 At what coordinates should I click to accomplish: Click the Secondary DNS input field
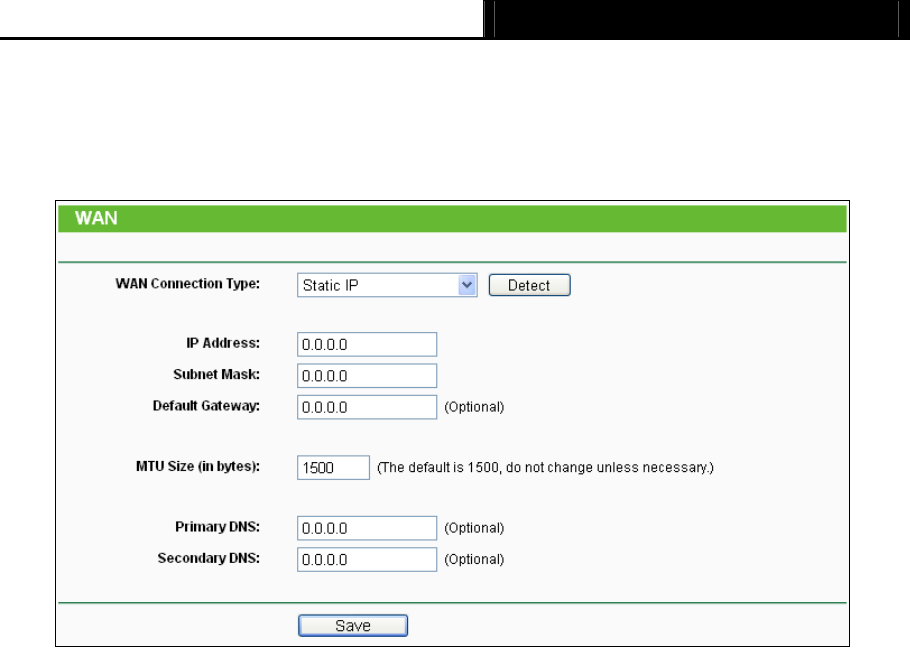(367, 559)
